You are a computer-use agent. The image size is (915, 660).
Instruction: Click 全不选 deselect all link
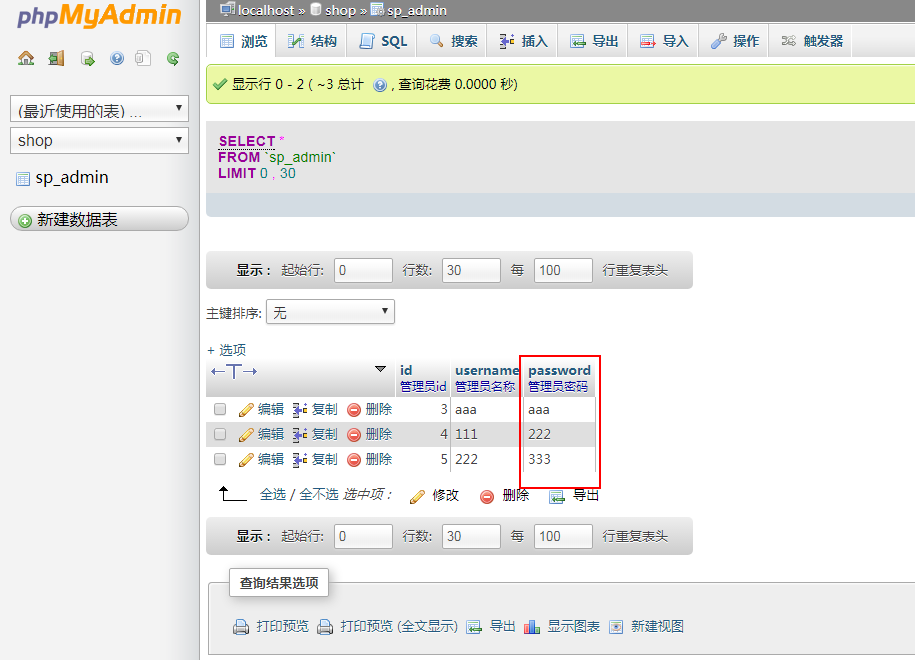[x=319, y=495]
